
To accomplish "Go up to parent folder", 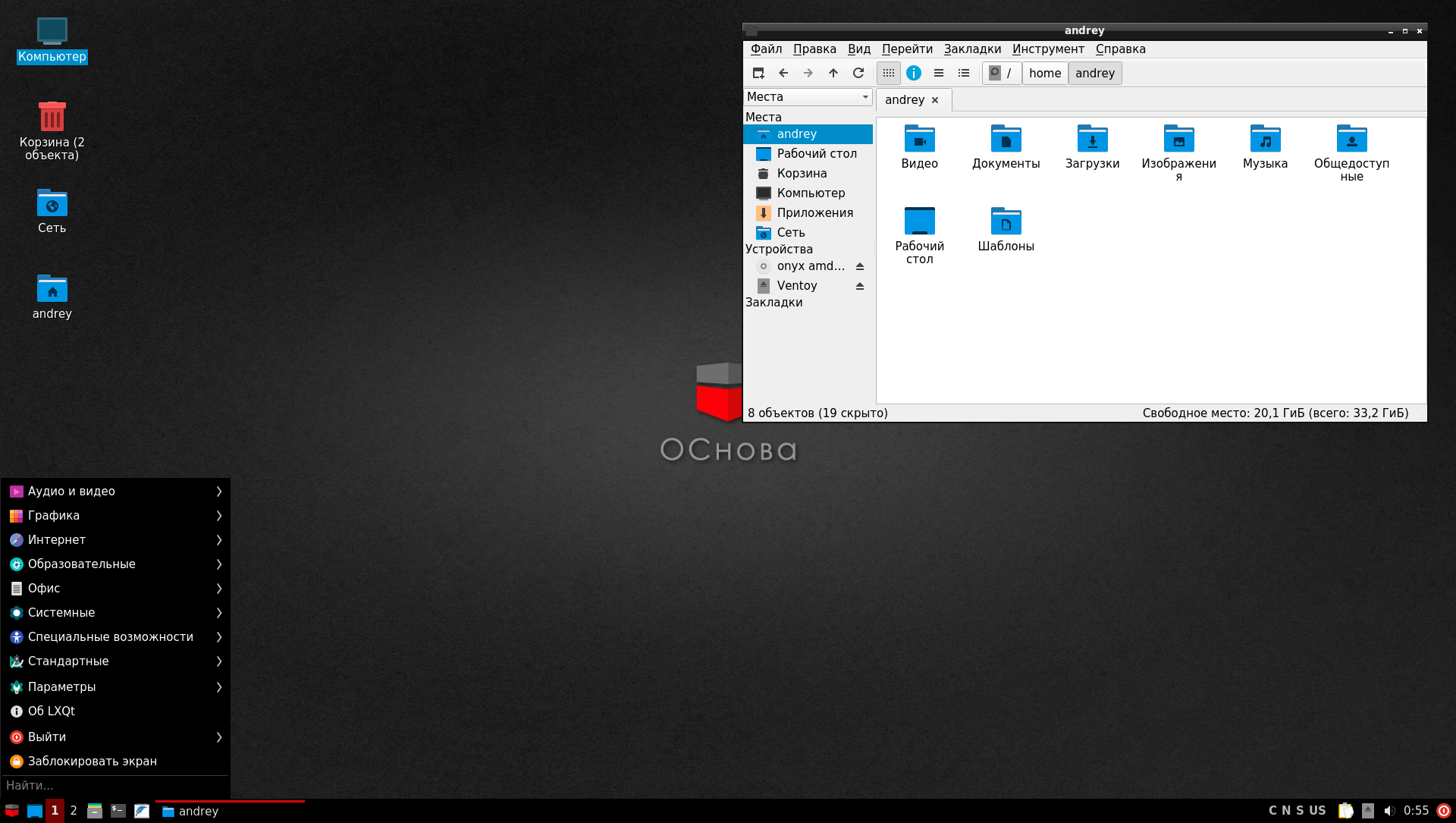I will 833,73.
